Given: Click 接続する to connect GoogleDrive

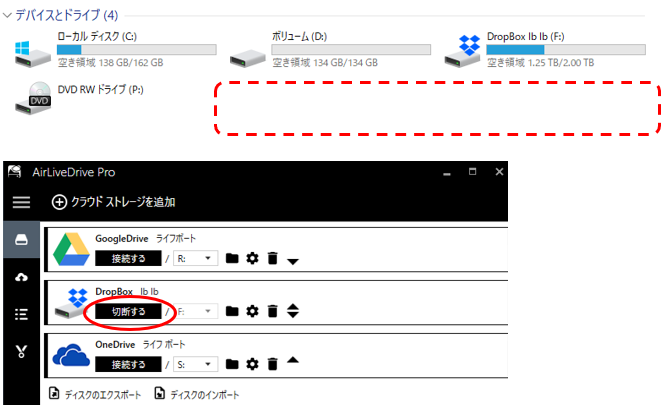Looking at the screenshot, I should [x=128, y=258].
